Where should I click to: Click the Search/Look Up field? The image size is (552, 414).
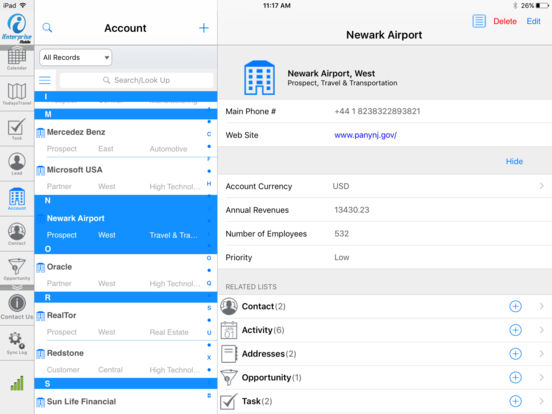(x=137, y=80)
